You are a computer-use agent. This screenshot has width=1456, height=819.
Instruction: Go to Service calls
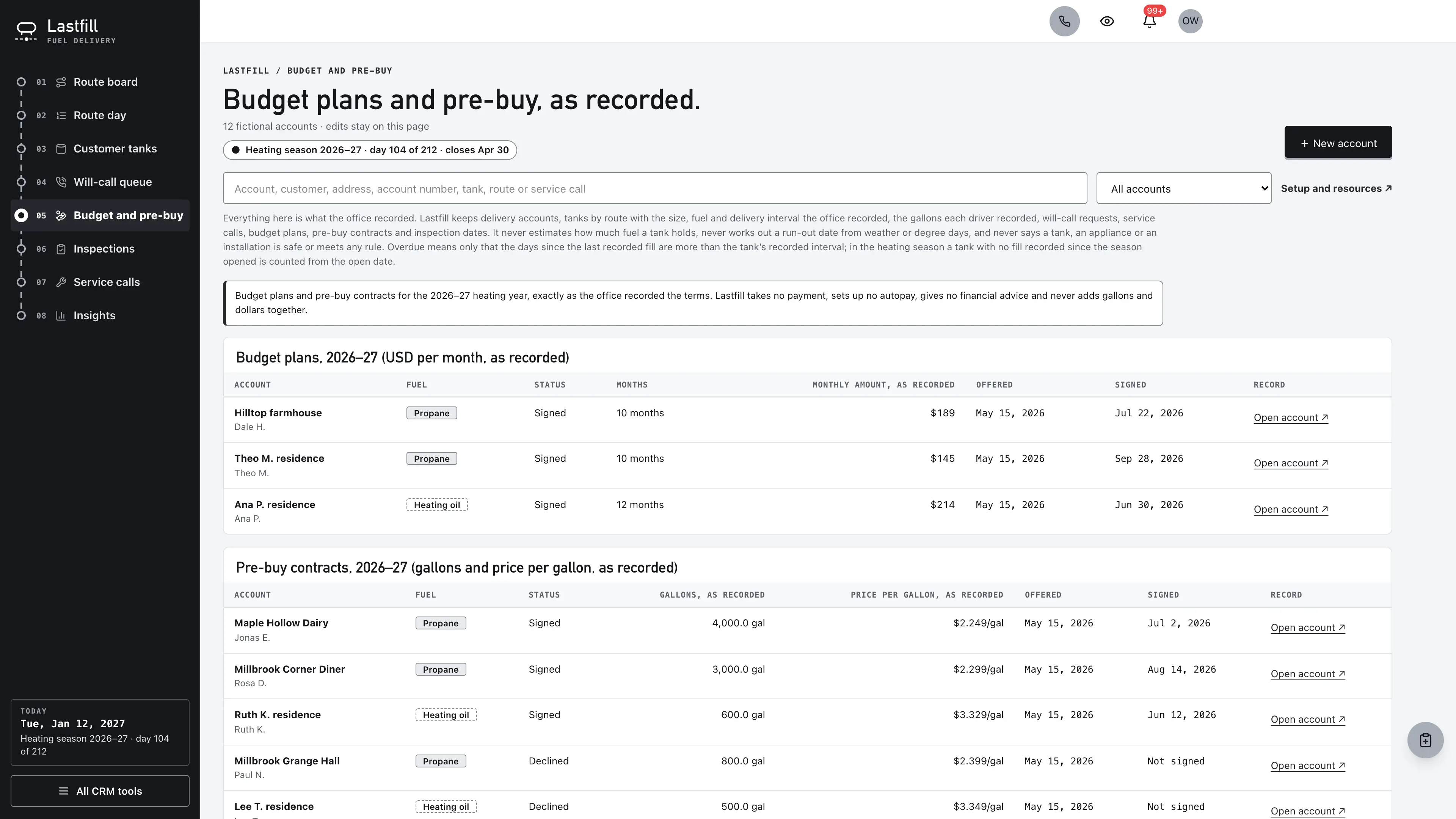(x=100, y=282)
